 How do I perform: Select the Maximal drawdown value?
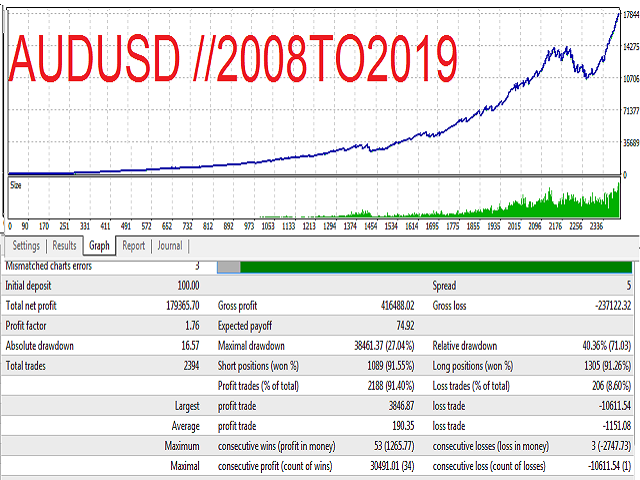coord(384,346)
